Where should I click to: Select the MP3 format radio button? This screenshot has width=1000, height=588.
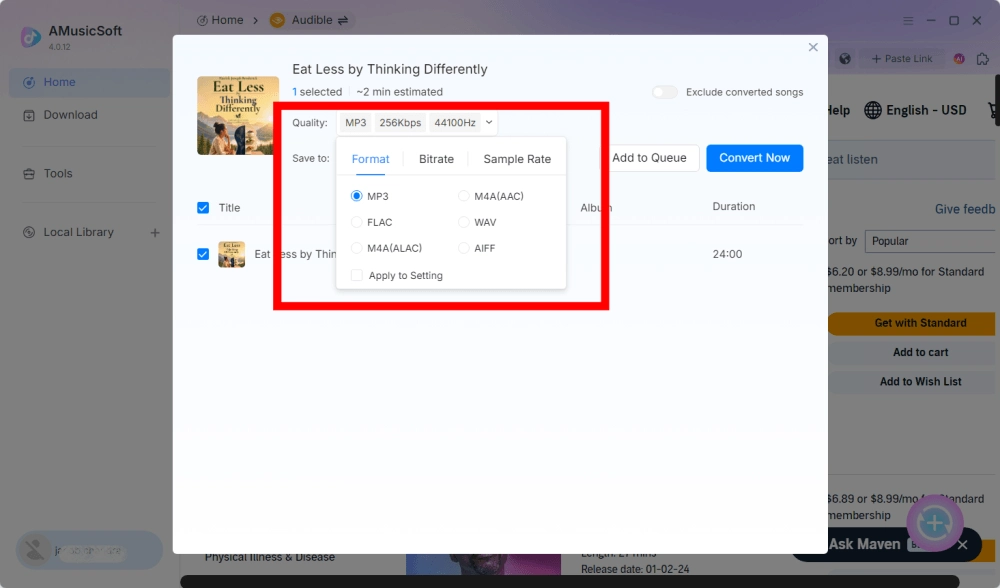point(357,196)
